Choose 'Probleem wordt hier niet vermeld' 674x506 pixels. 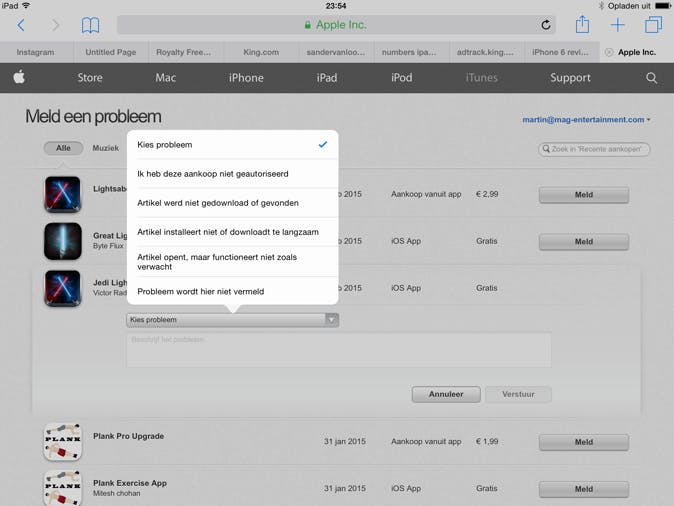click(x=233, y=291)
